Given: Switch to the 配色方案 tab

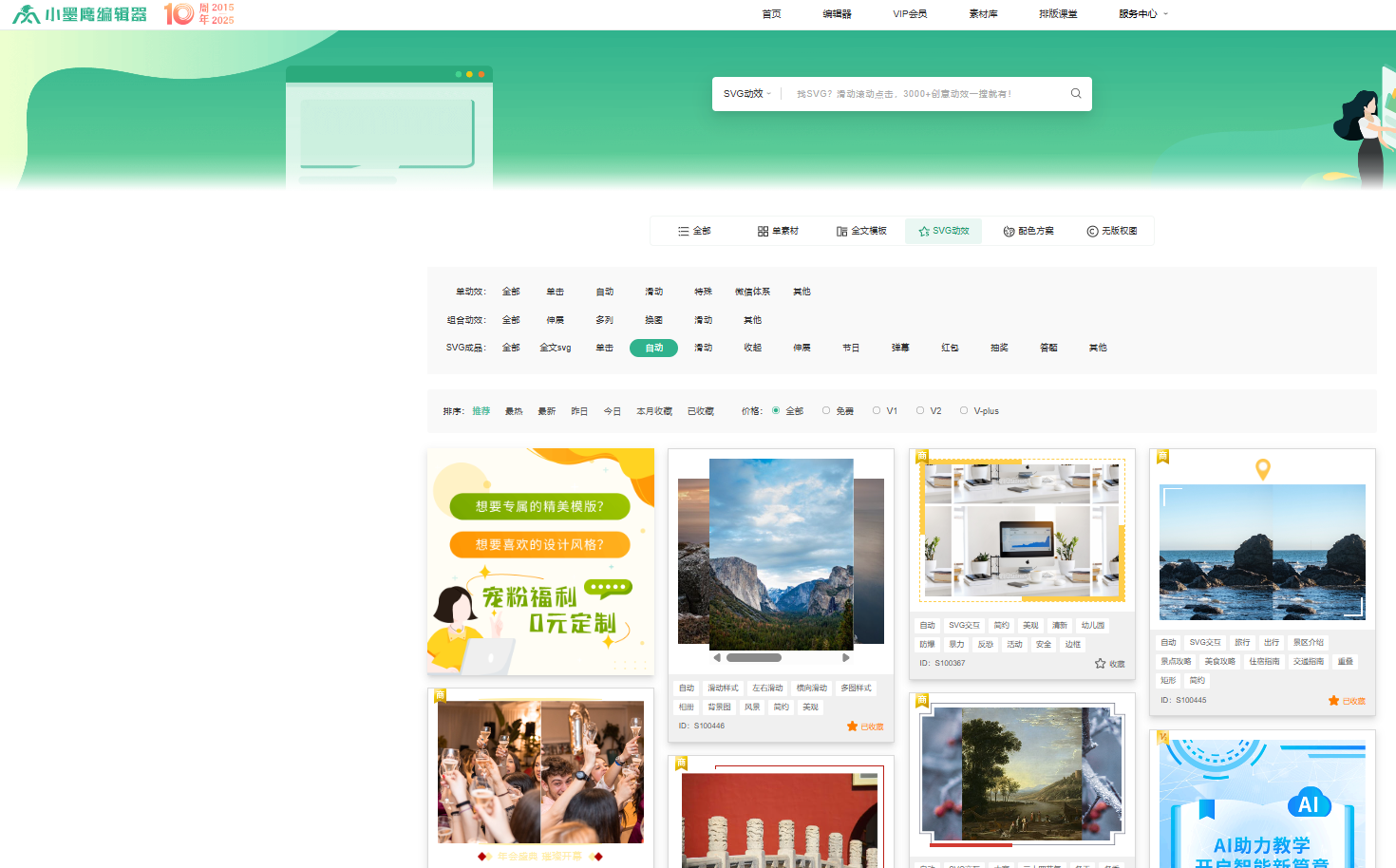Looking at the screenshot, I should (1028, 231).
